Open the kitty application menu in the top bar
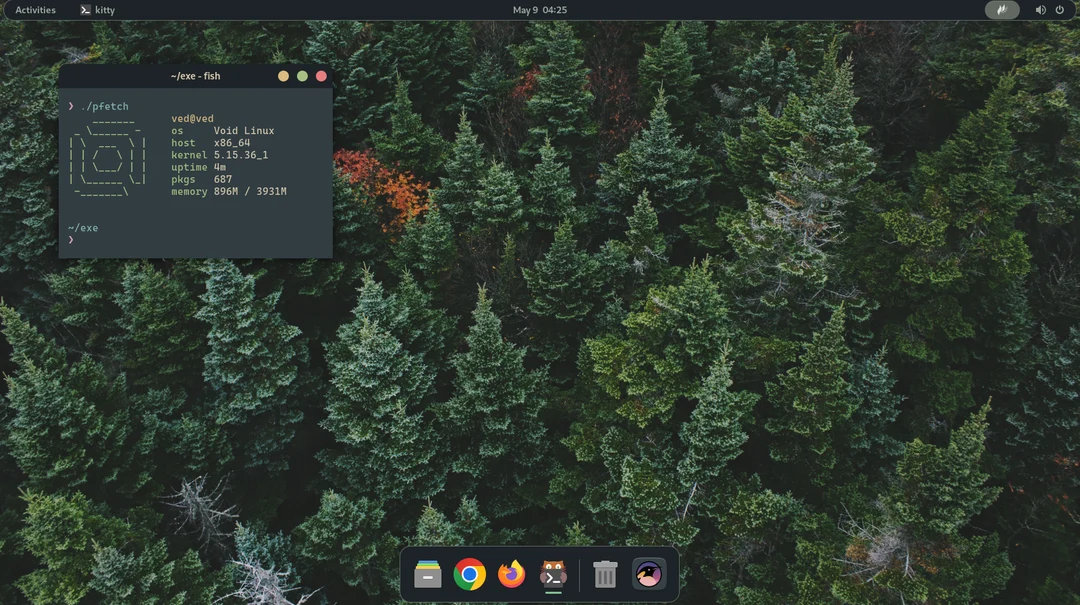1080x605 pixels. pos(98,9)
